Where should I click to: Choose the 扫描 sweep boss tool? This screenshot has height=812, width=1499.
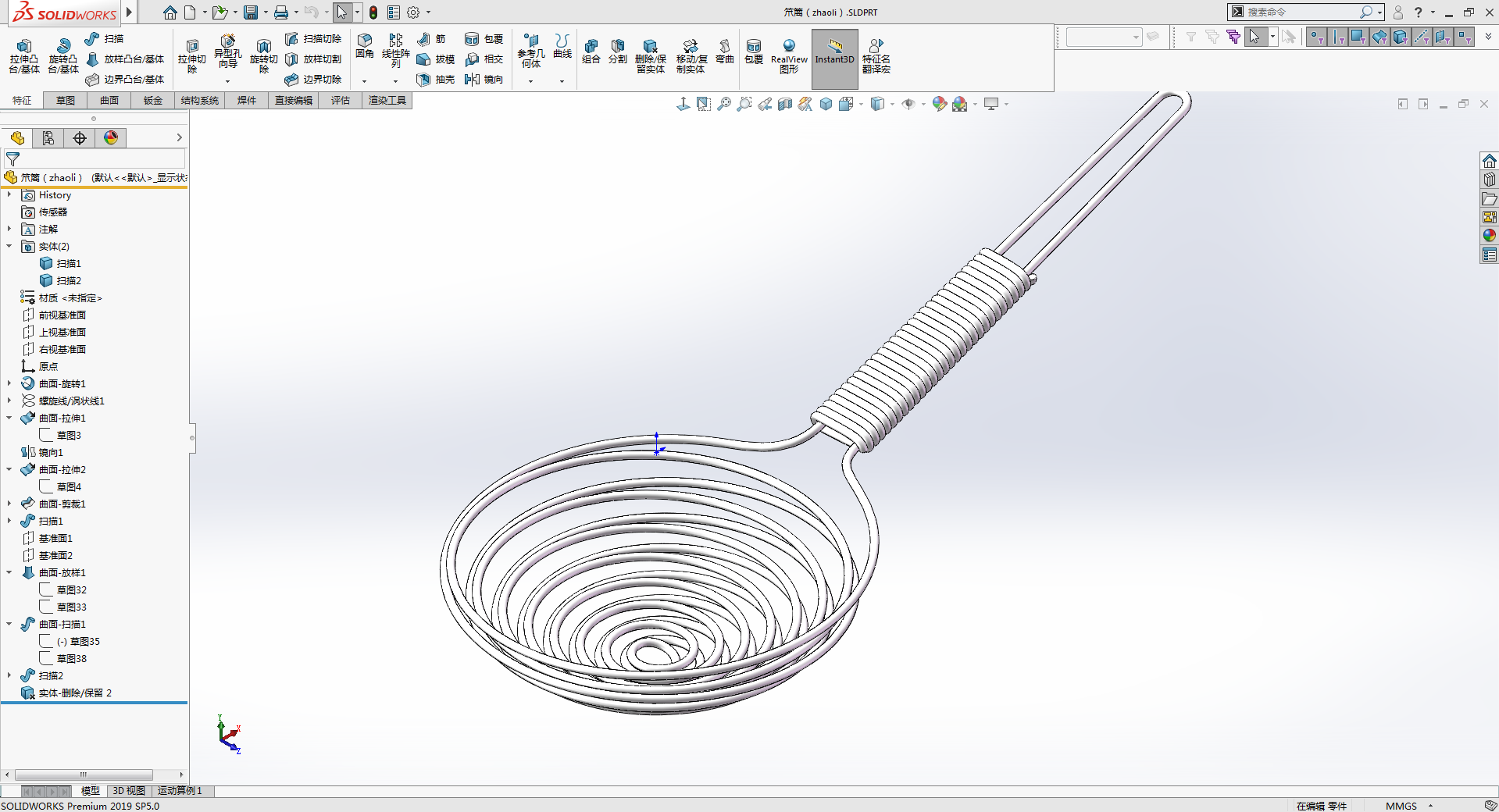(104, 38)
